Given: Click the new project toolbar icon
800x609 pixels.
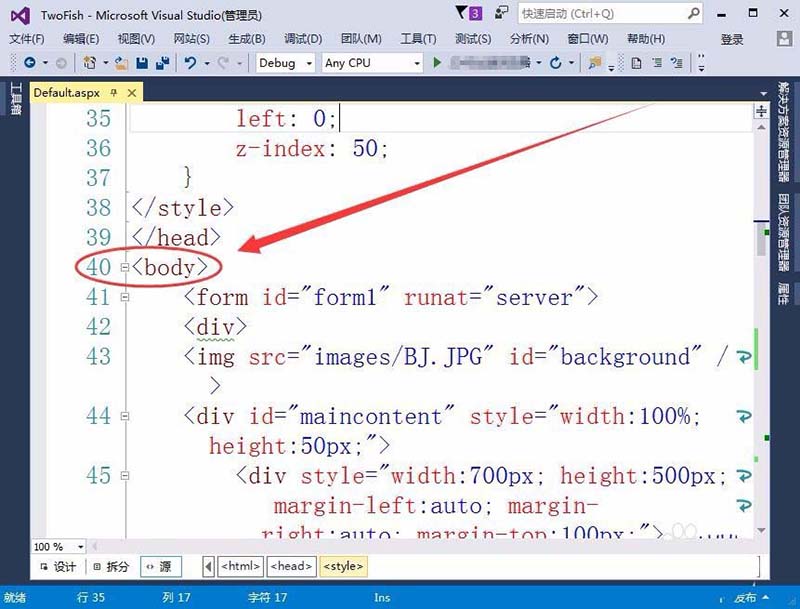Looking at the screenshot, I should click(x=89, y=63).
